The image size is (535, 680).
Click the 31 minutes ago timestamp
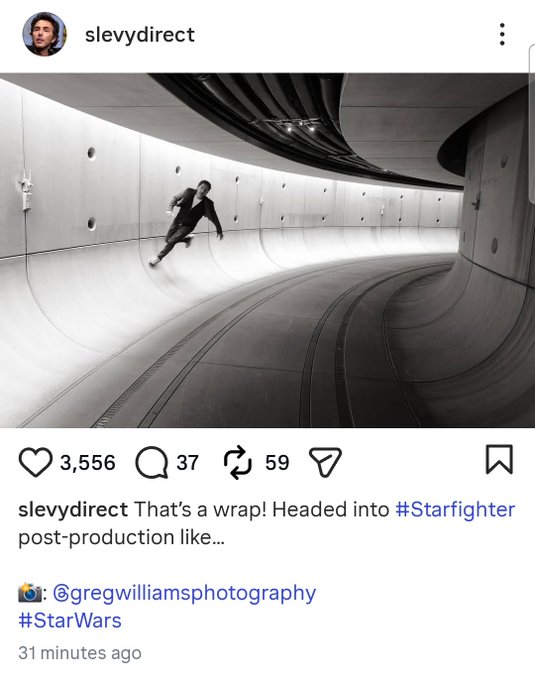[80, 653]
